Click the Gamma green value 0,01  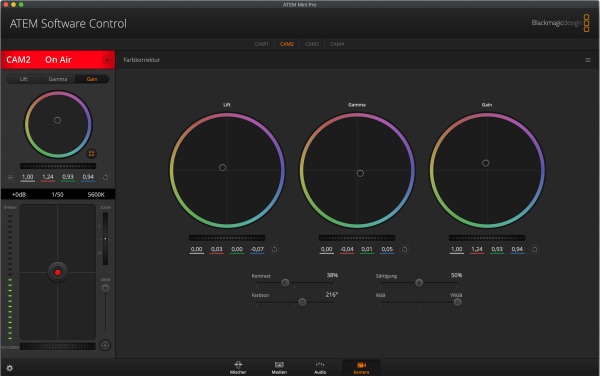[367, 249]
